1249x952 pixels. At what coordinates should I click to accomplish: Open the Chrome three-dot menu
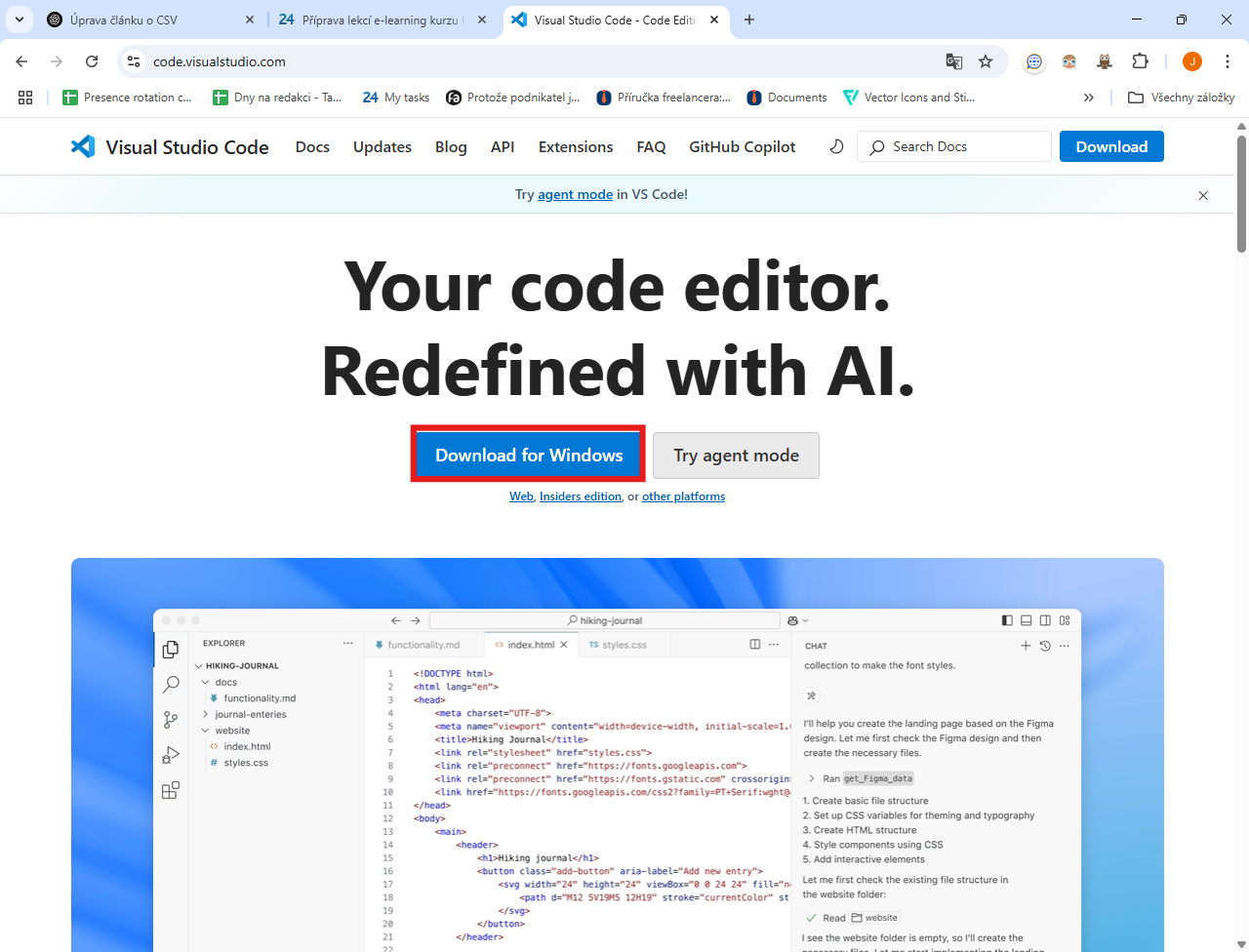click(x=1227, y=61)
